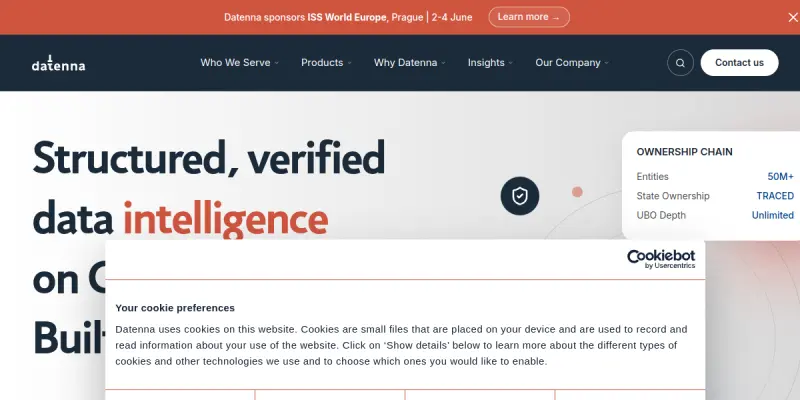The height and width of the screenshot is (400, 800).
Task: Open the Why Datenna dropdown
Action: click(x=409, y=63)
